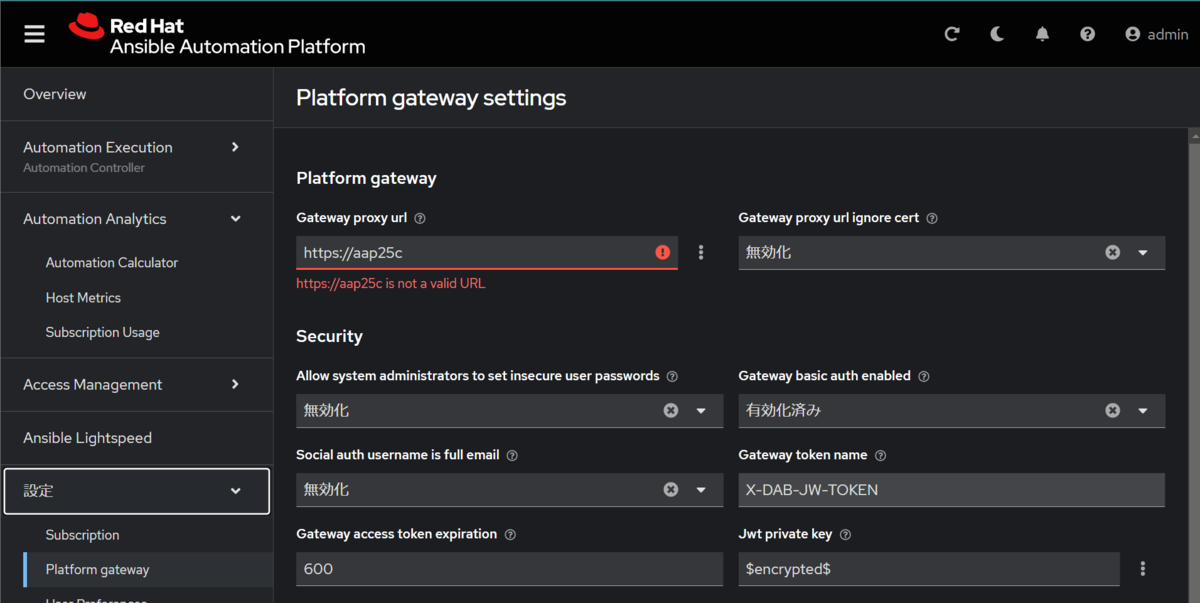Open Subscription under 設定

83,535
